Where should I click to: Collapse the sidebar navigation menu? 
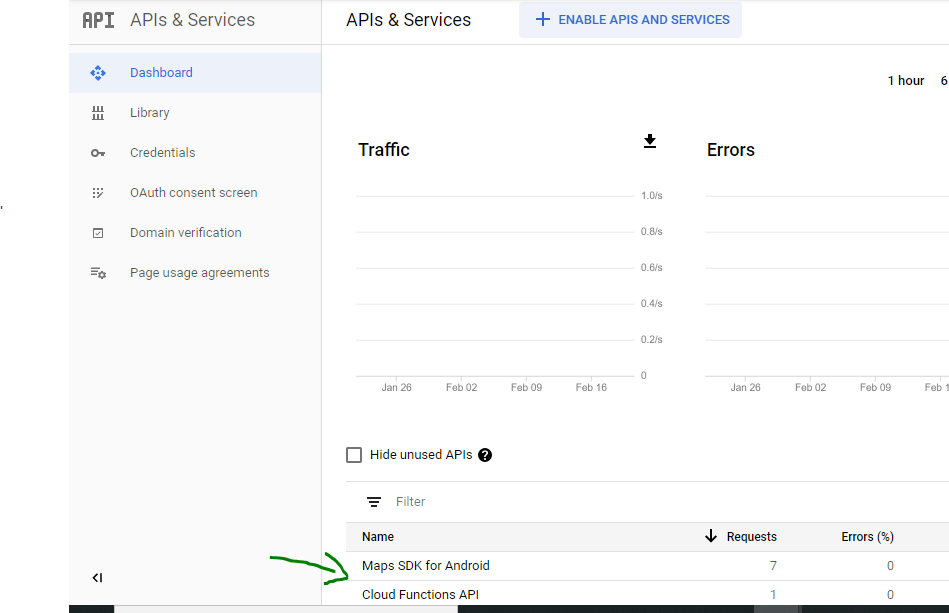pos(97,578)
